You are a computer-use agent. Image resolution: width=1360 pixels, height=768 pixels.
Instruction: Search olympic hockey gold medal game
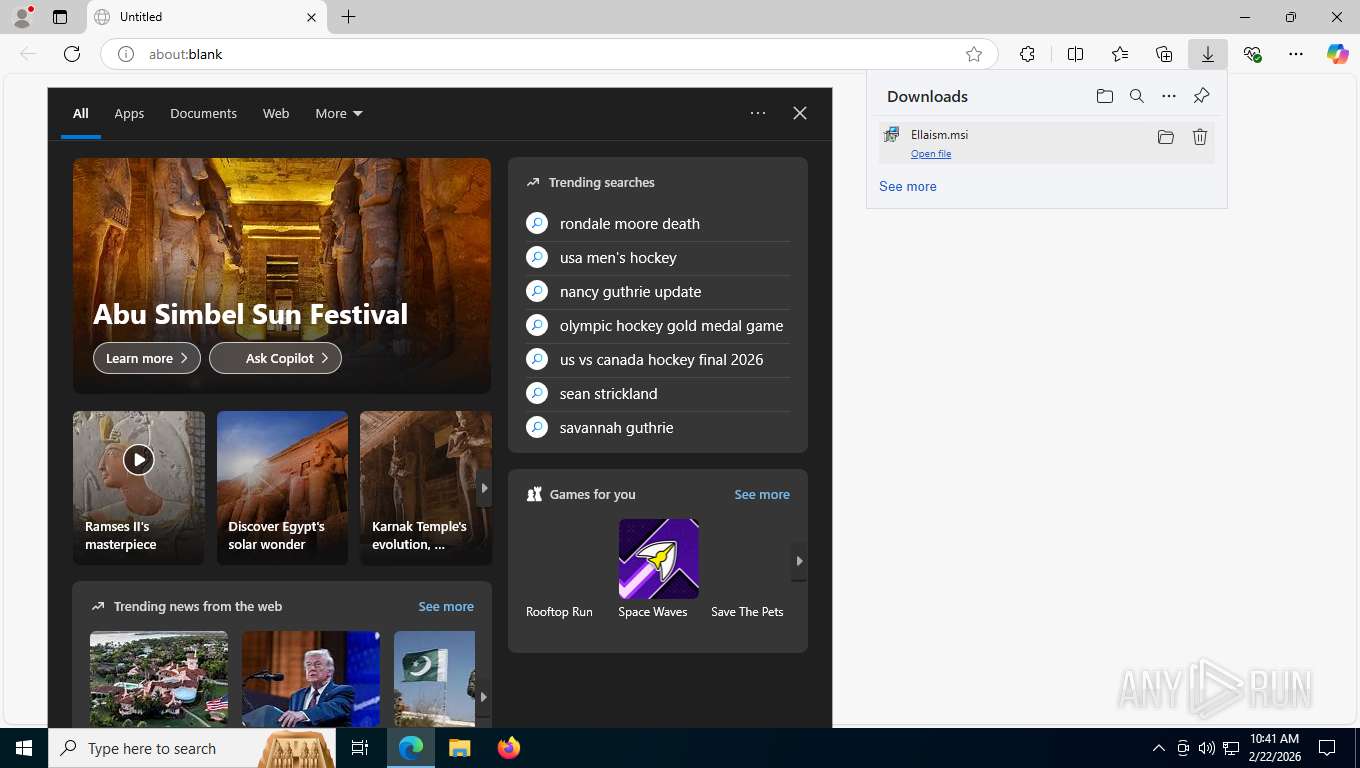coord(658,326)
